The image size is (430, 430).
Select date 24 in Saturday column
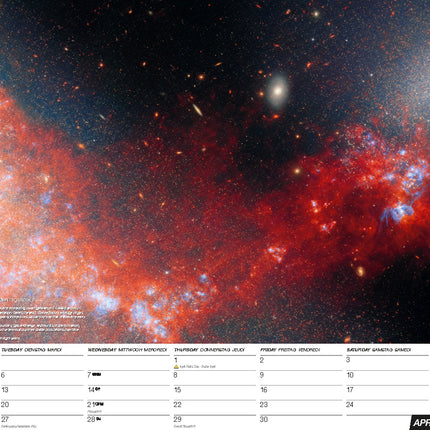[x=350, y=405]
